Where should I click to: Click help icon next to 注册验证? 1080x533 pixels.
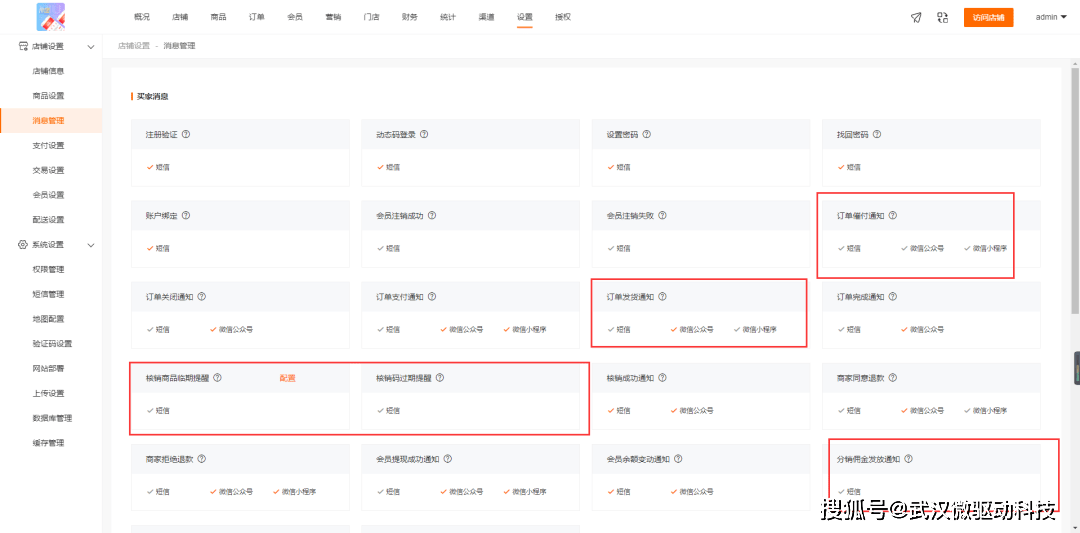point(186,134)
